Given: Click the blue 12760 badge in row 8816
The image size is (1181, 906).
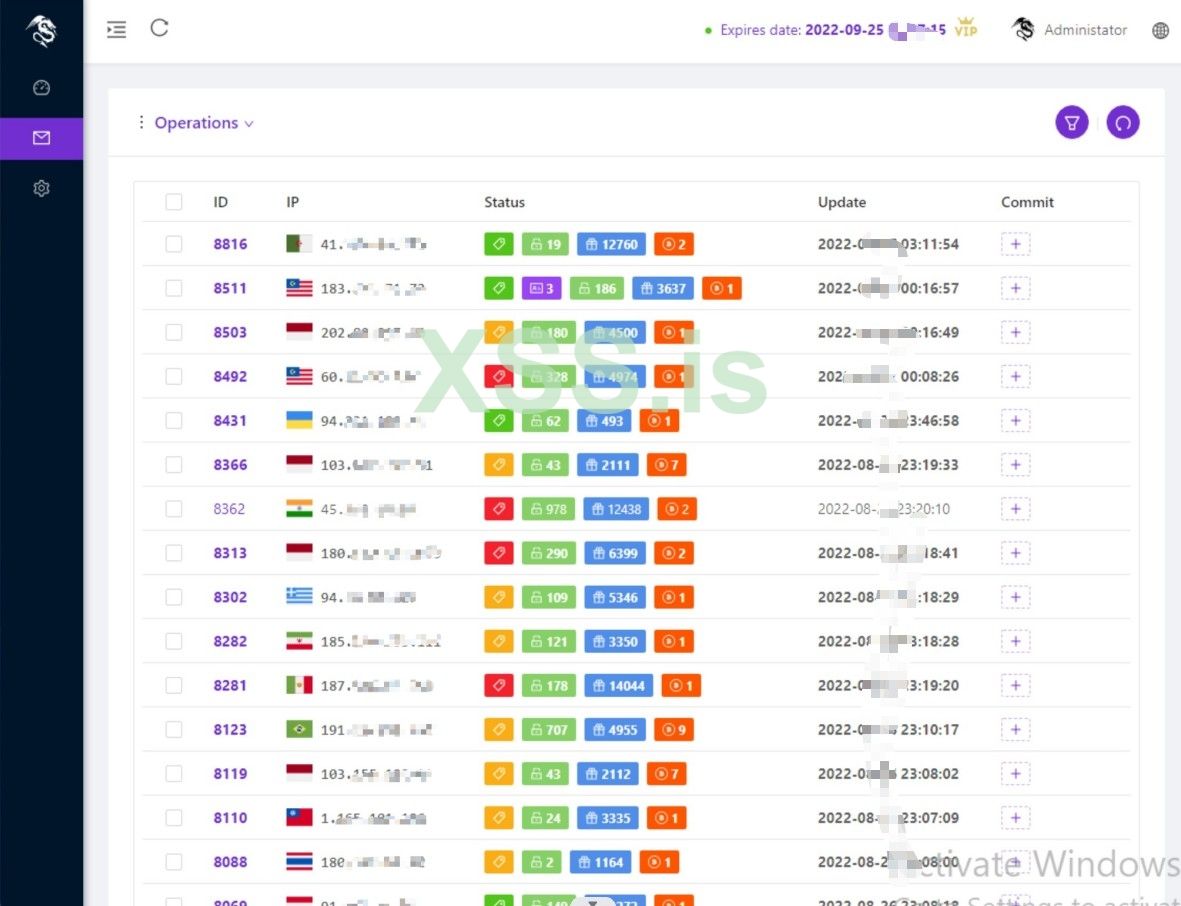Looking at the screenshot, I should (612, 244).
